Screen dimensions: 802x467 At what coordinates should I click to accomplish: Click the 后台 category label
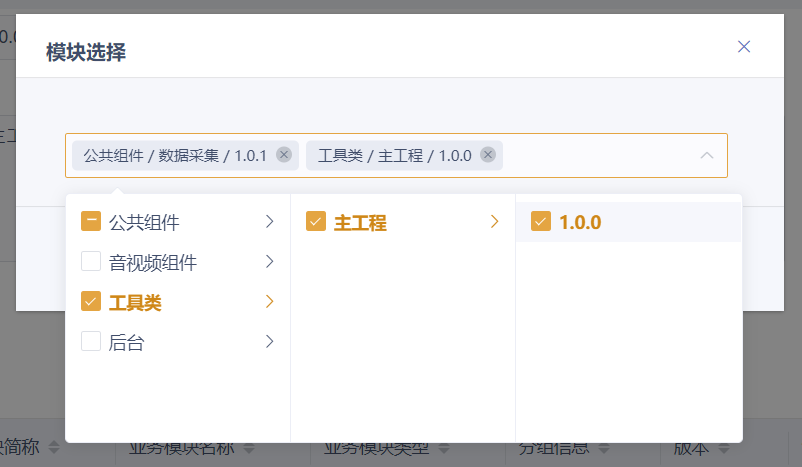(x=126, y=343)
